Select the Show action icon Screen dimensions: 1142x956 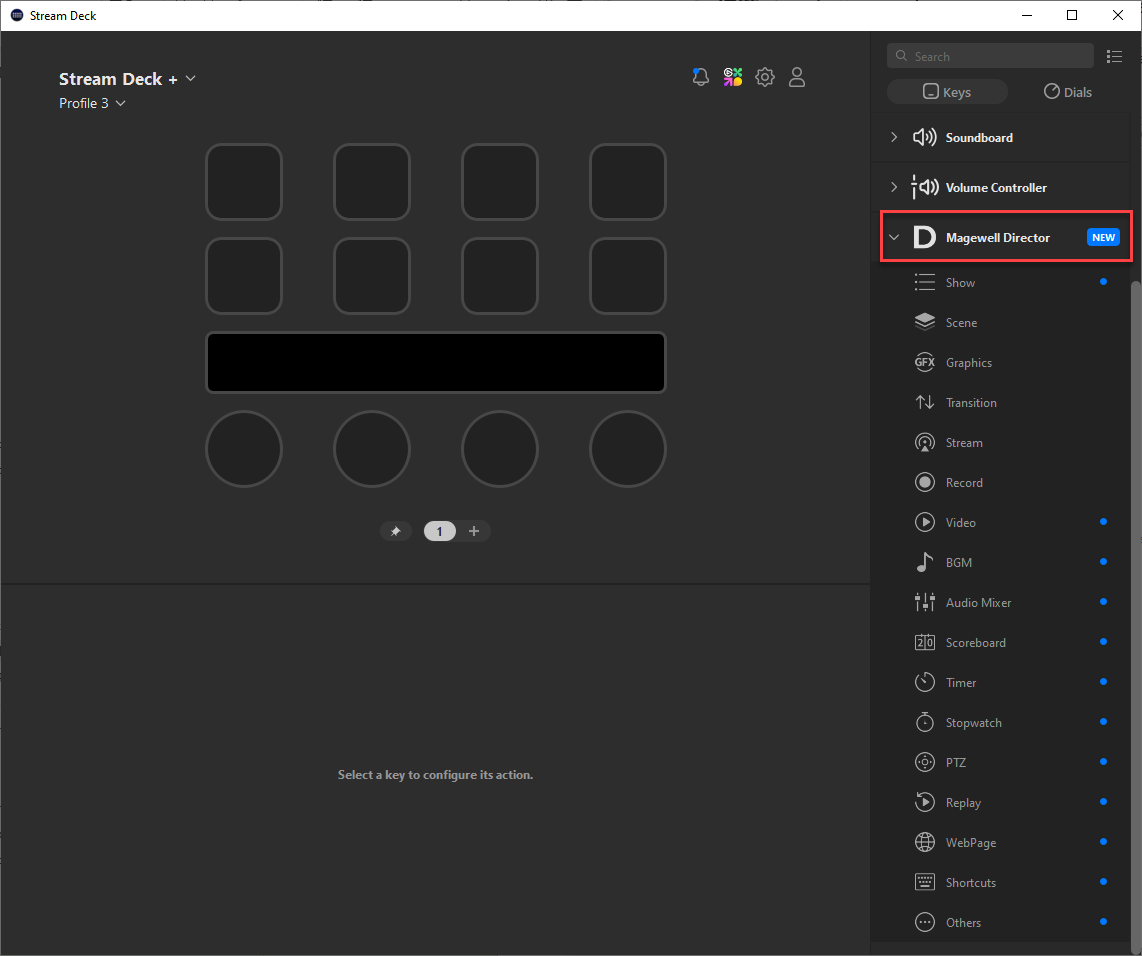(924, 283)
